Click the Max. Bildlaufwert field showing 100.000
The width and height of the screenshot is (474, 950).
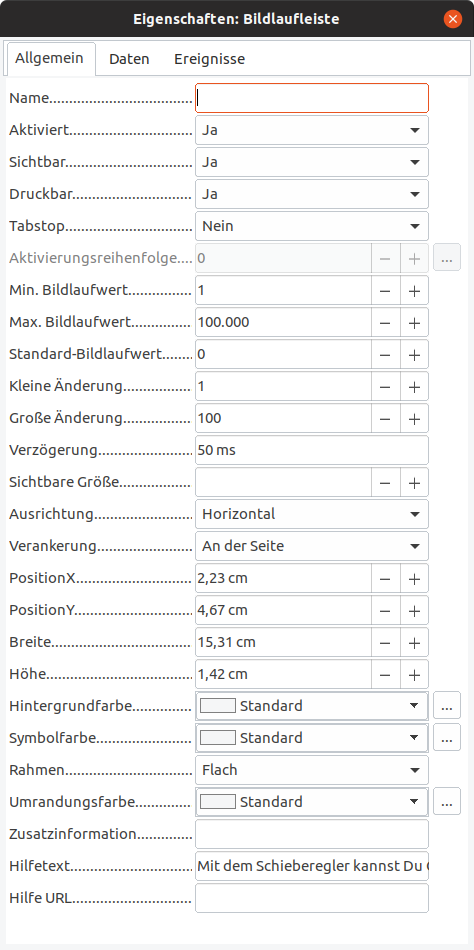tap(283, 322)
